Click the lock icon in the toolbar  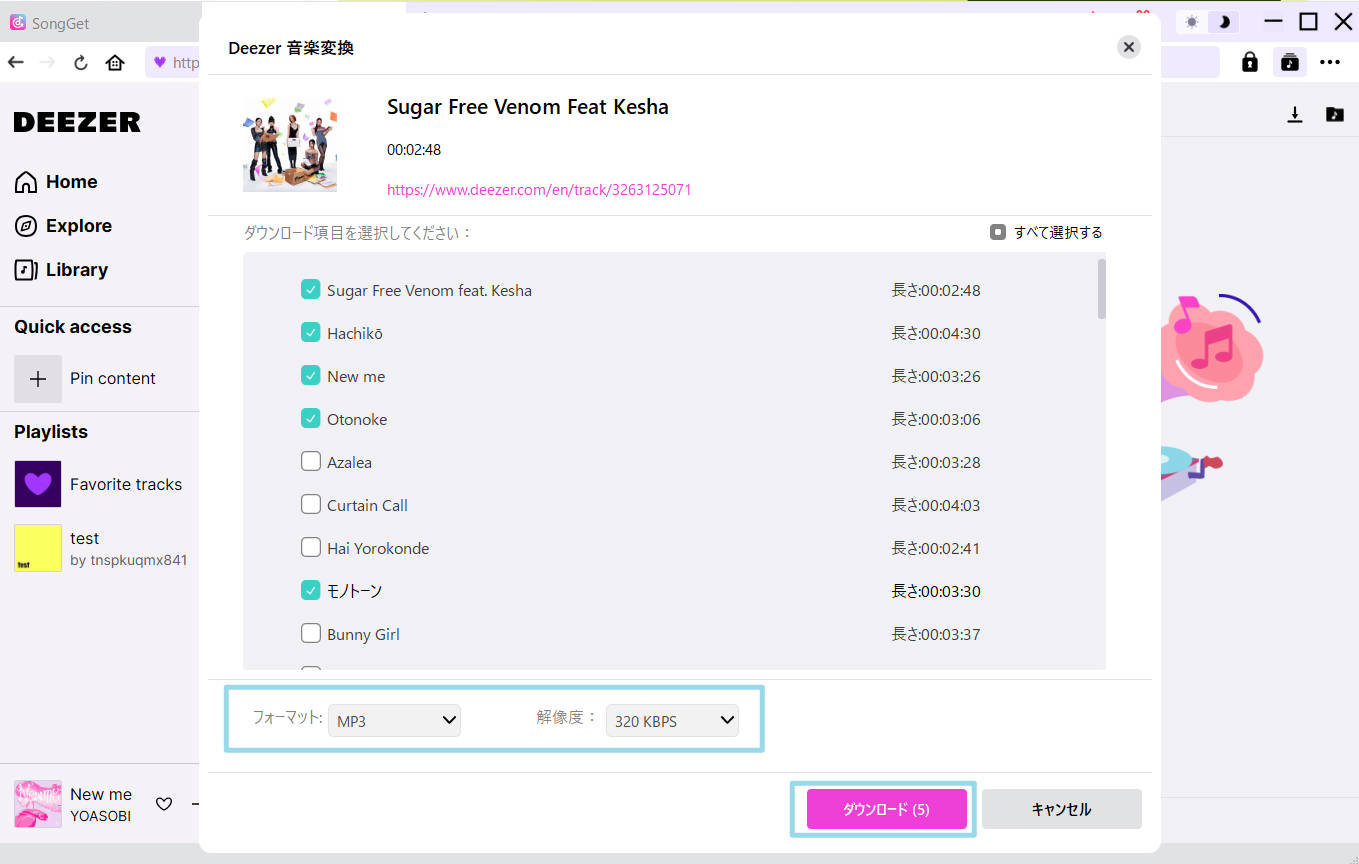pyautogui.click(x=1250, y=62)
